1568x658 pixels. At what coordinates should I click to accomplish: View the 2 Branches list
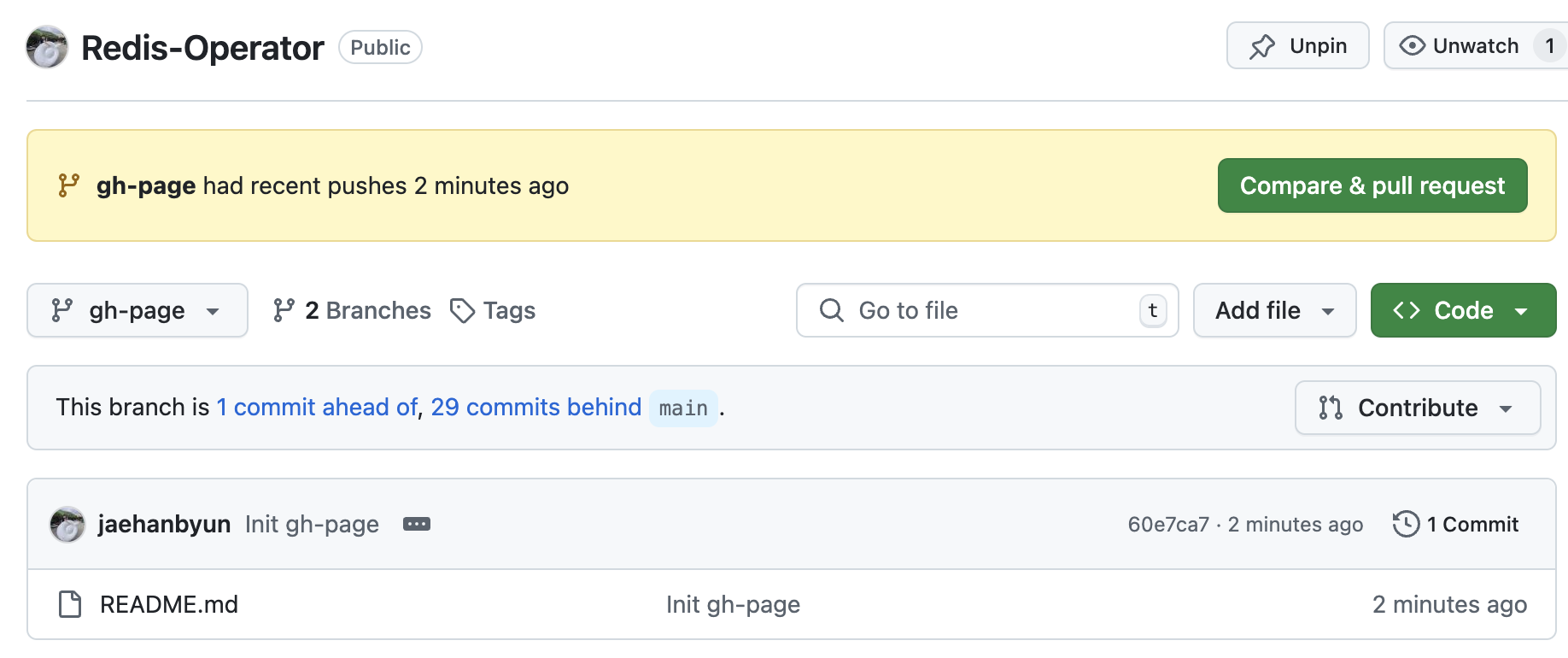click(352, 310)
